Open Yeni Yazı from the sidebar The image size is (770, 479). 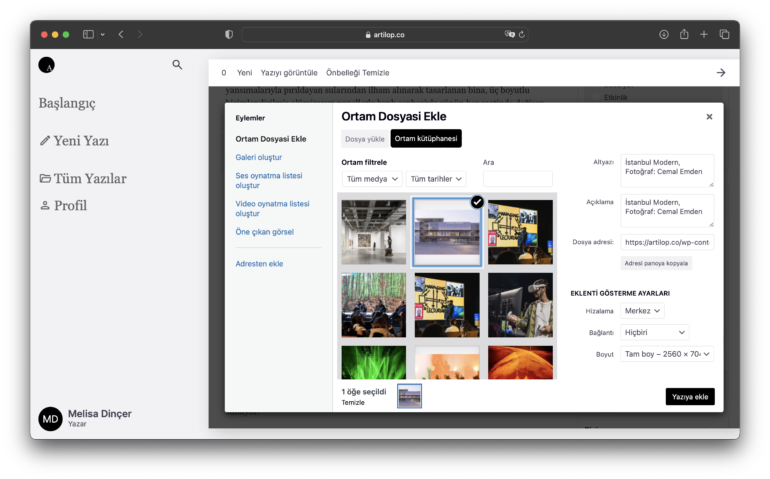pyautogui.click(x=74, y=141)
